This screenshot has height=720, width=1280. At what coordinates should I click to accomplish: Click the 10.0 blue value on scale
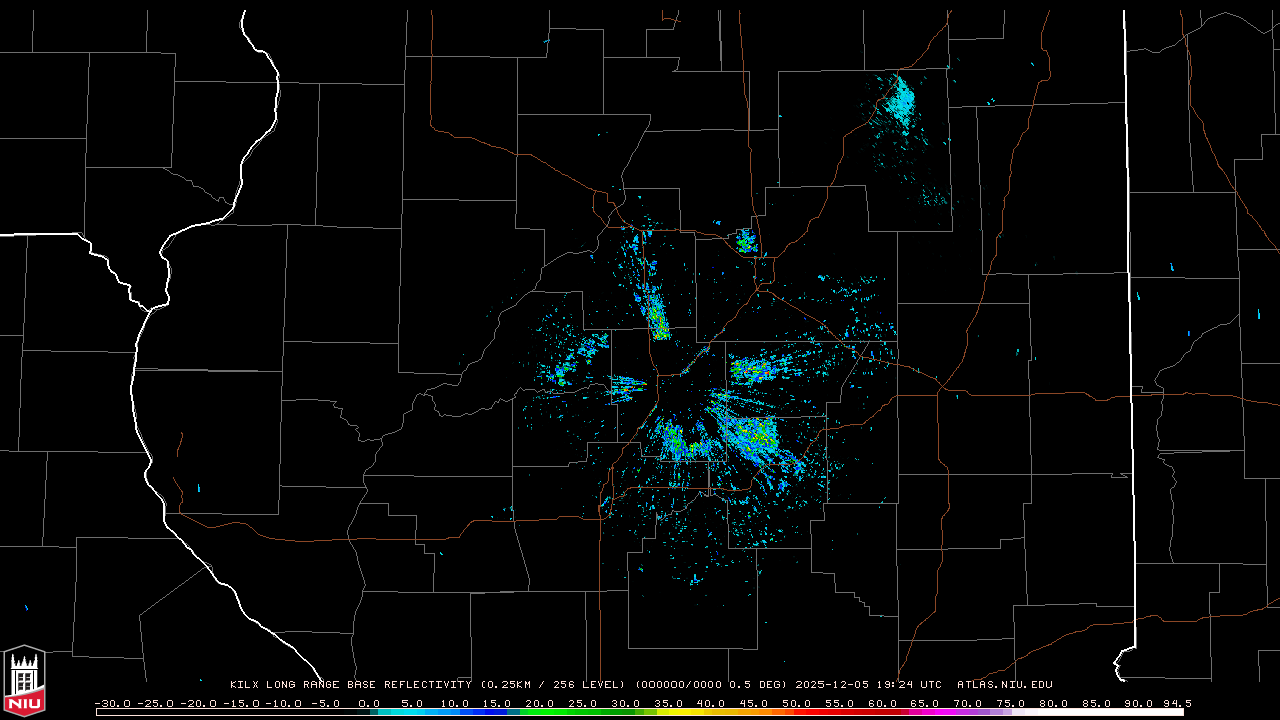click(x=455, y=703)
